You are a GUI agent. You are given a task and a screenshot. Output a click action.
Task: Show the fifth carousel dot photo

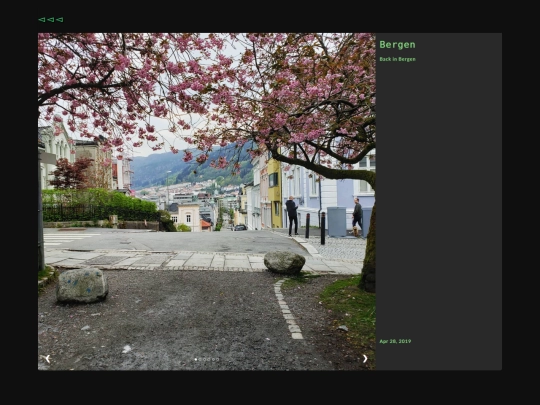[x=213, y=360]
